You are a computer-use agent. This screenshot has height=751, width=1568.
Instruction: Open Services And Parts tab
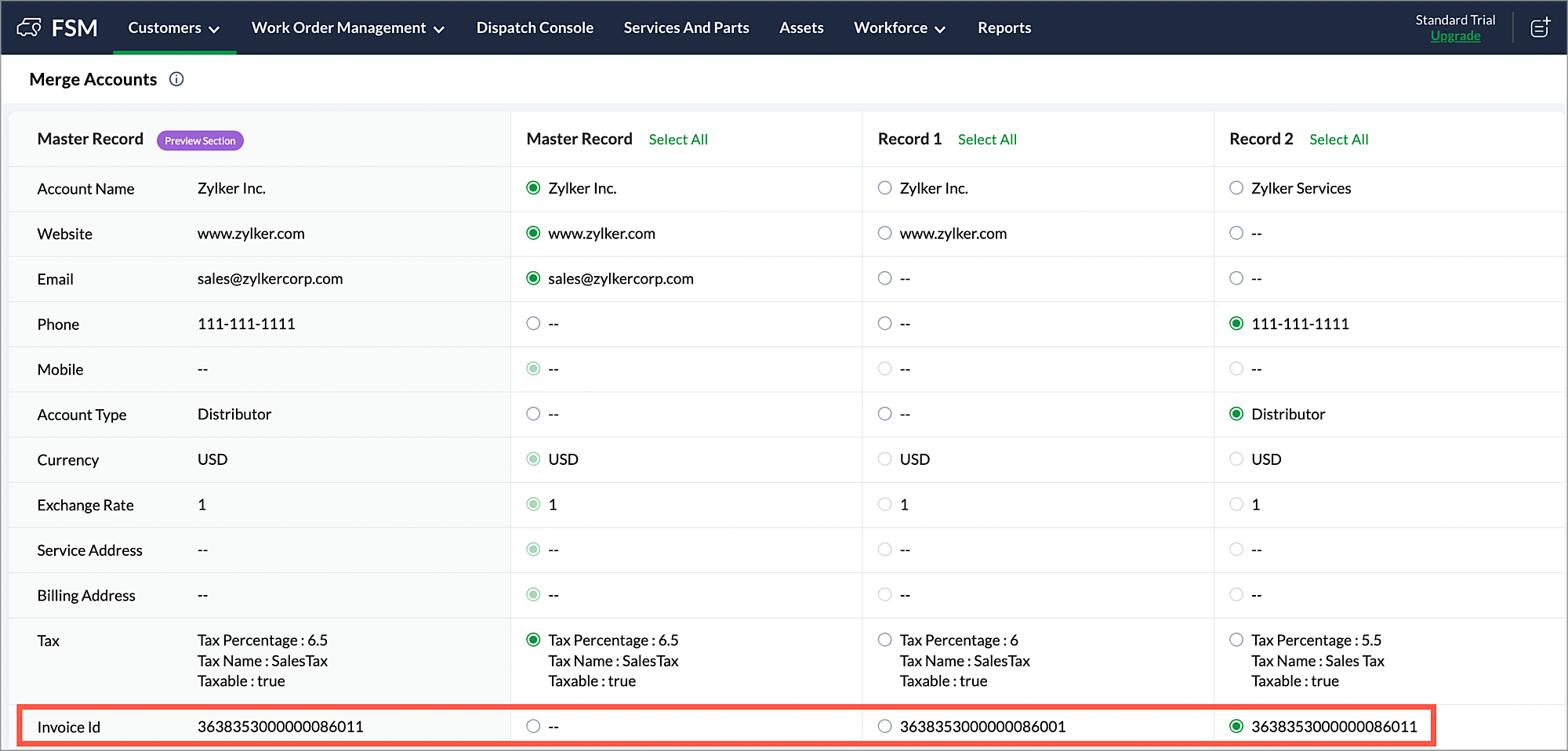686,28
